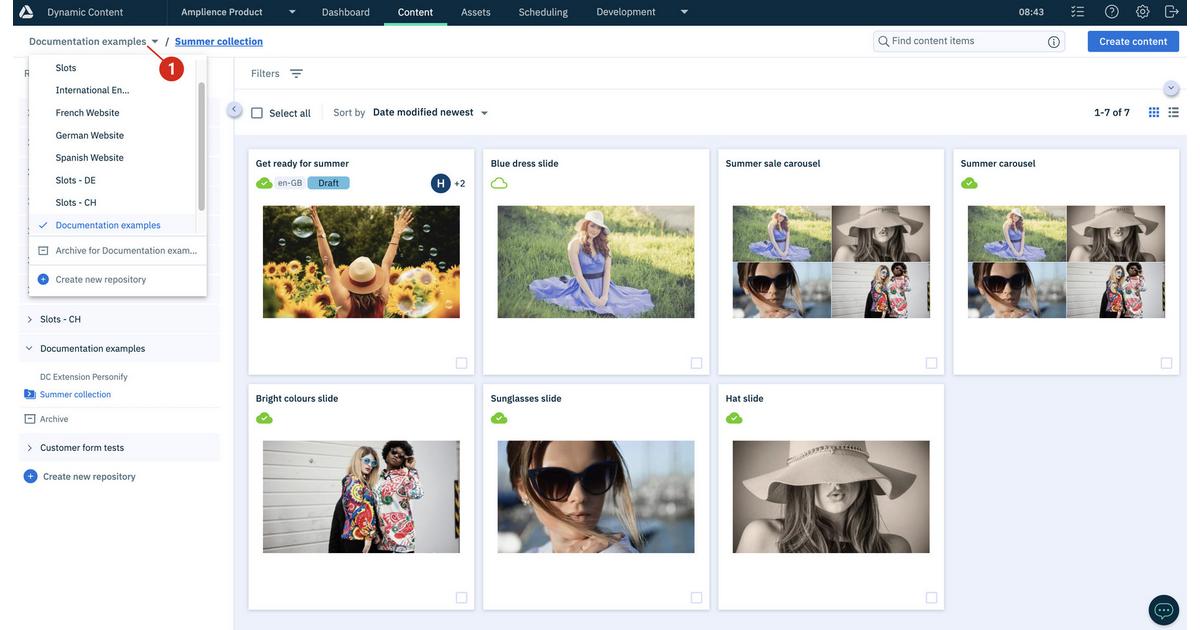The image size is (1200, 630).
Task: Click Create new repository in sidebar
Action: tap(89, 477)
